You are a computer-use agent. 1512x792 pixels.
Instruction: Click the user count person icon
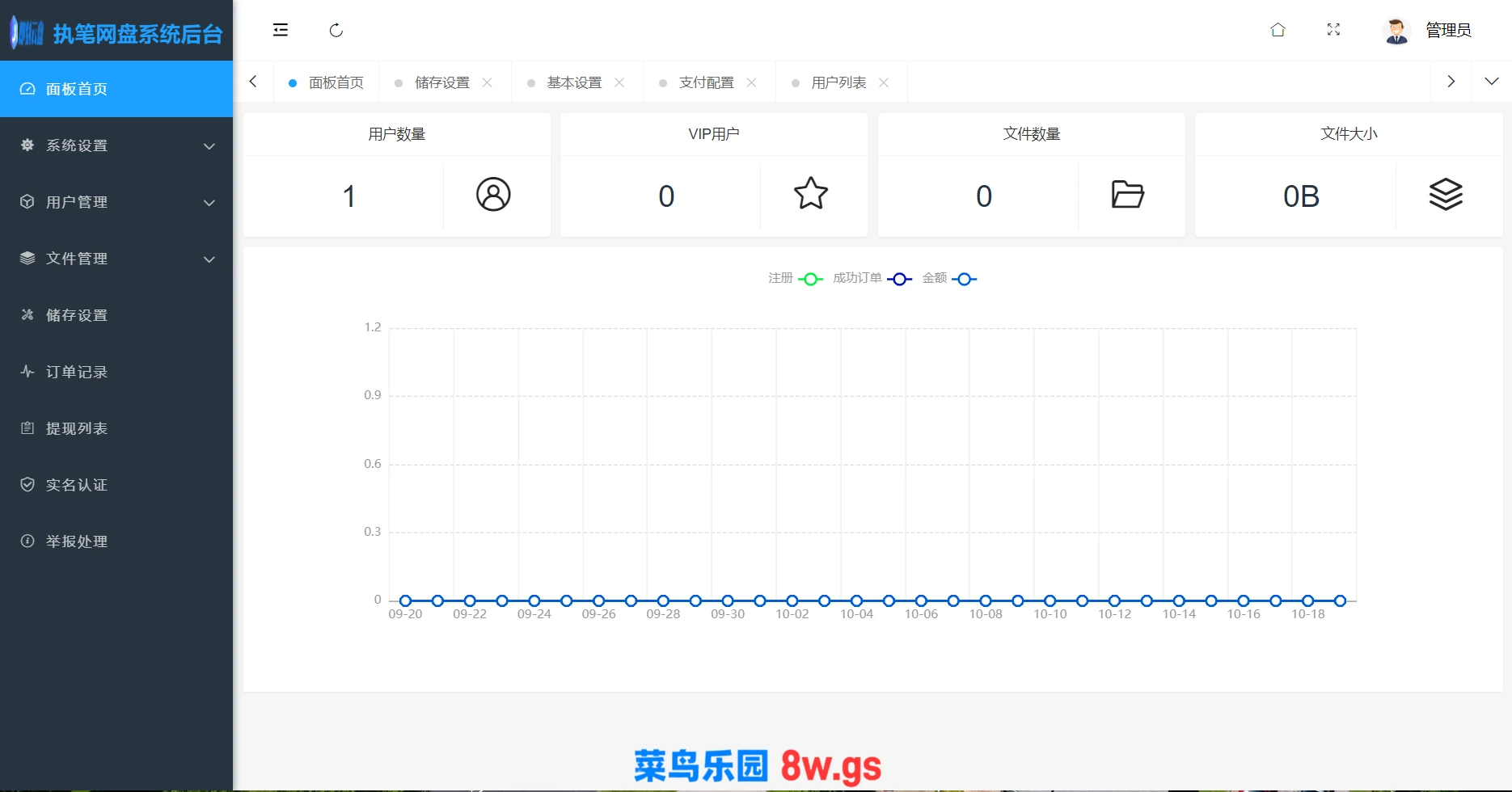(493, 195)
